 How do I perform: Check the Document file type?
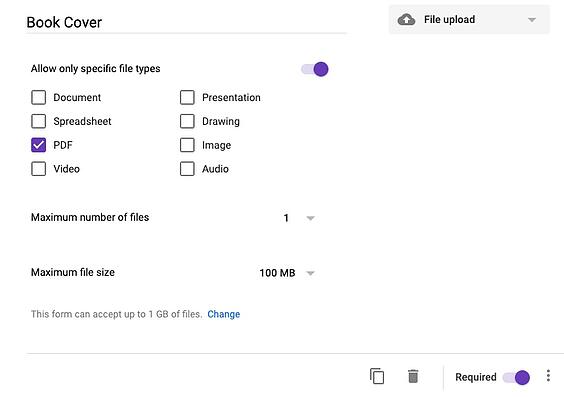[38, 97]
